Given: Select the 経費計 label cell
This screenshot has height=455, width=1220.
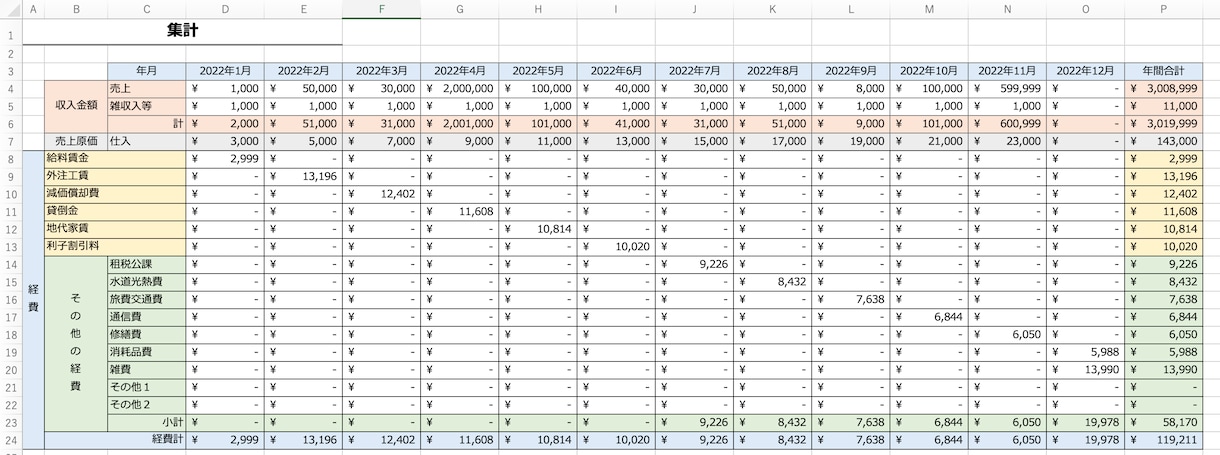Looking at the screenshot, I should pos(115,439).
